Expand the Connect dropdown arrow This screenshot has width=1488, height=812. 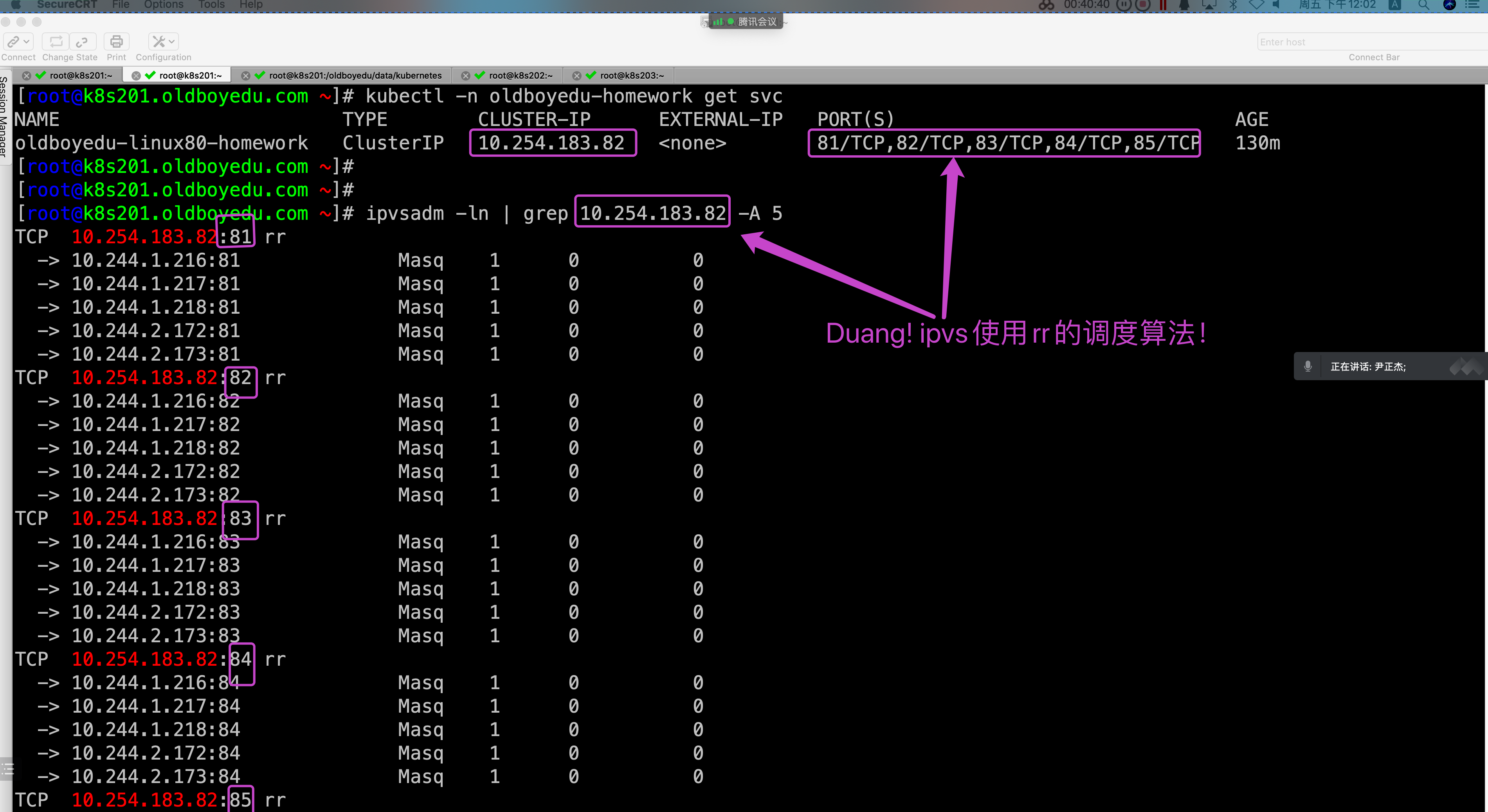coord(27,41)
